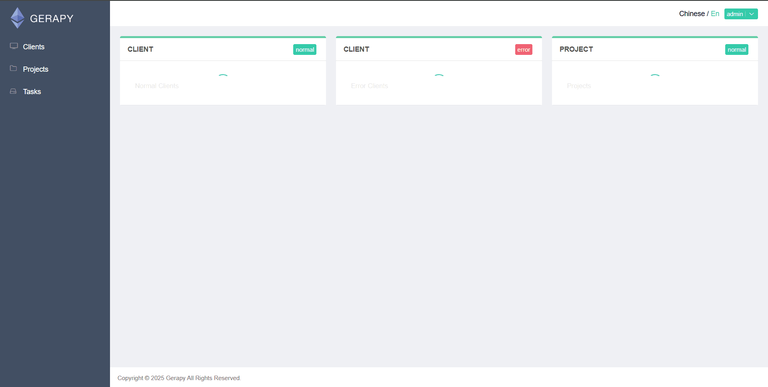The height and width of the screenshot is (387, 768).
Task: Click the red error badge
Action: 524,49
